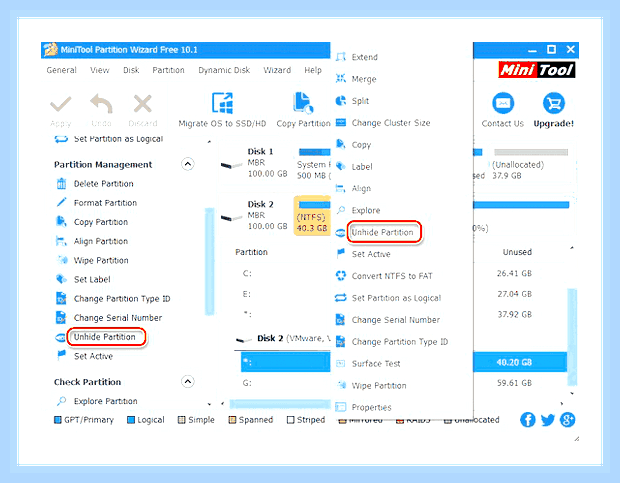
Task: Click the Unused column header
Action: [517, 252]
